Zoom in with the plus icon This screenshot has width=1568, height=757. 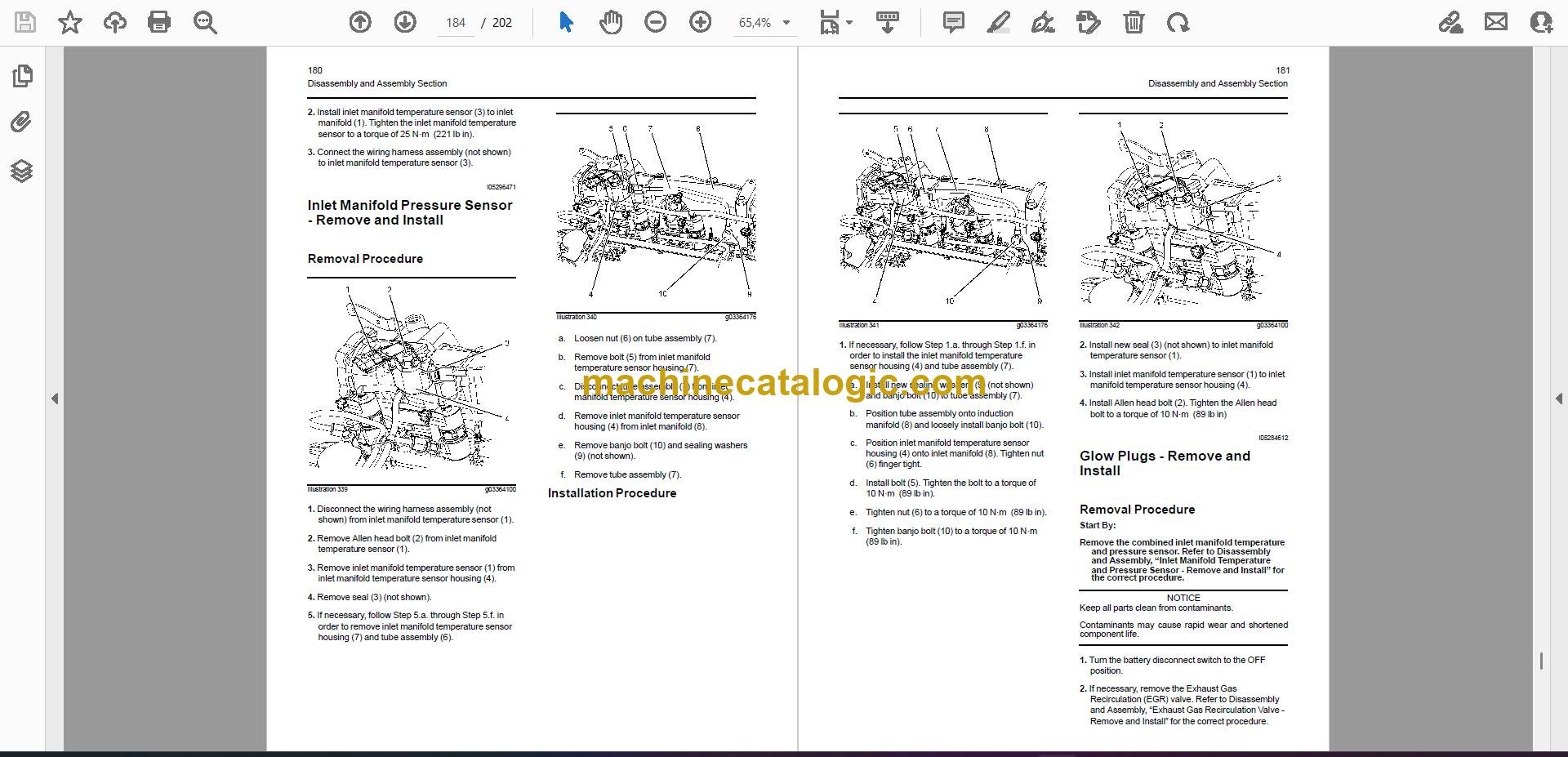pyautogui.click(x=700, y=22)
